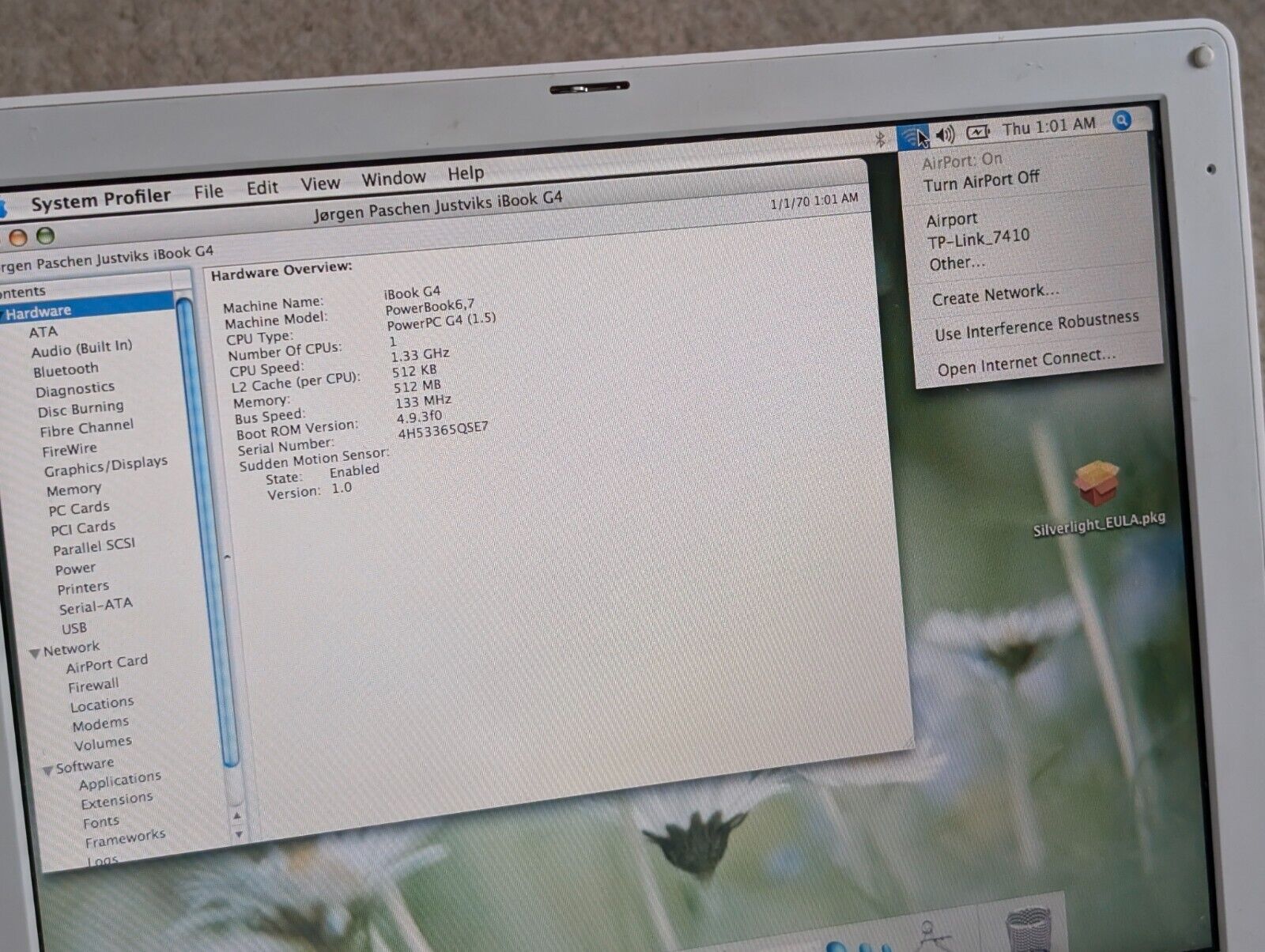This screenshot has height=952, width=1265.
Task: Select Create Network... menu item
Action: coord(995,295)
